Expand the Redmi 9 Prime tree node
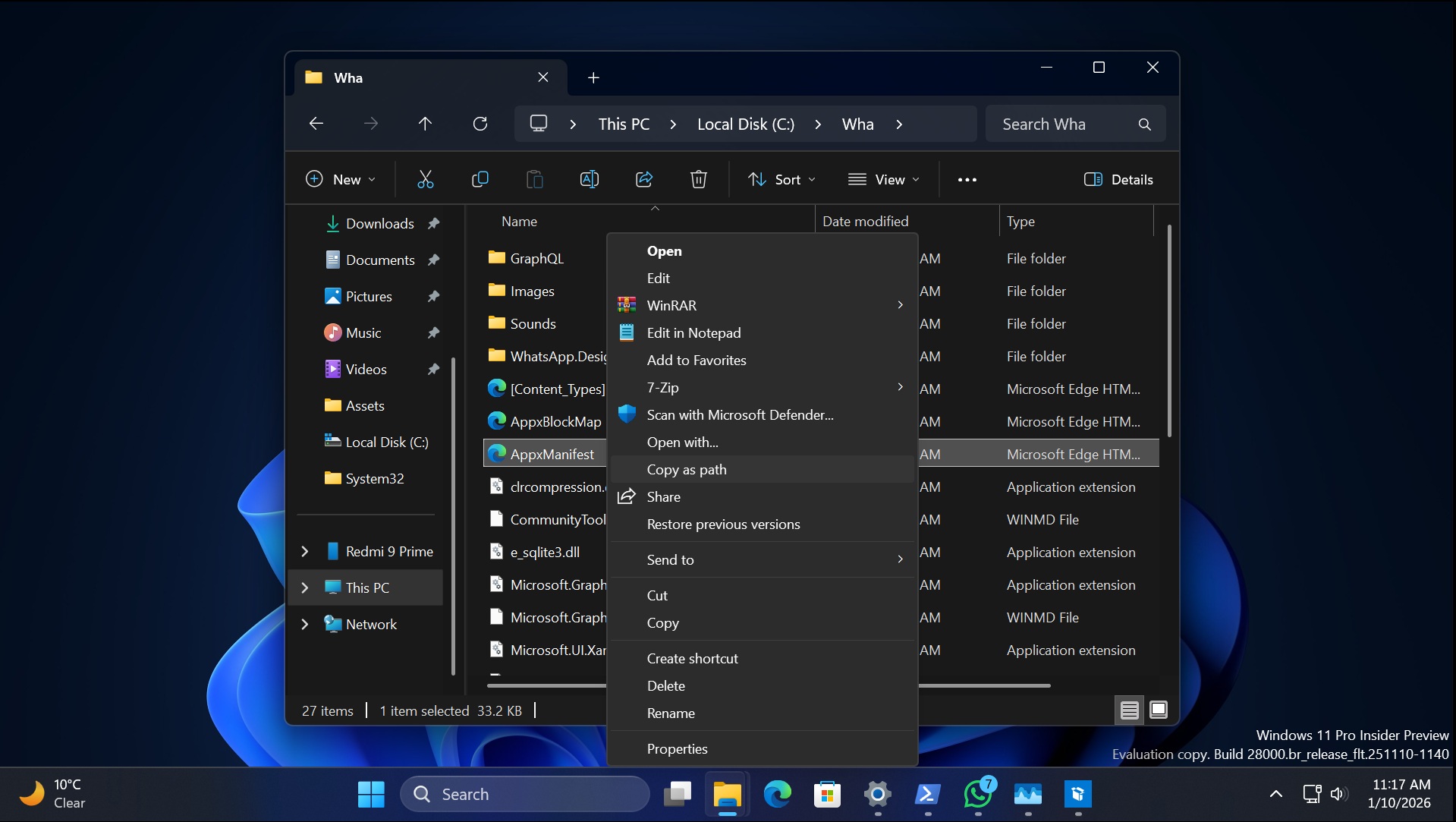Screen dimensions: 1456x822 (305, 552)
